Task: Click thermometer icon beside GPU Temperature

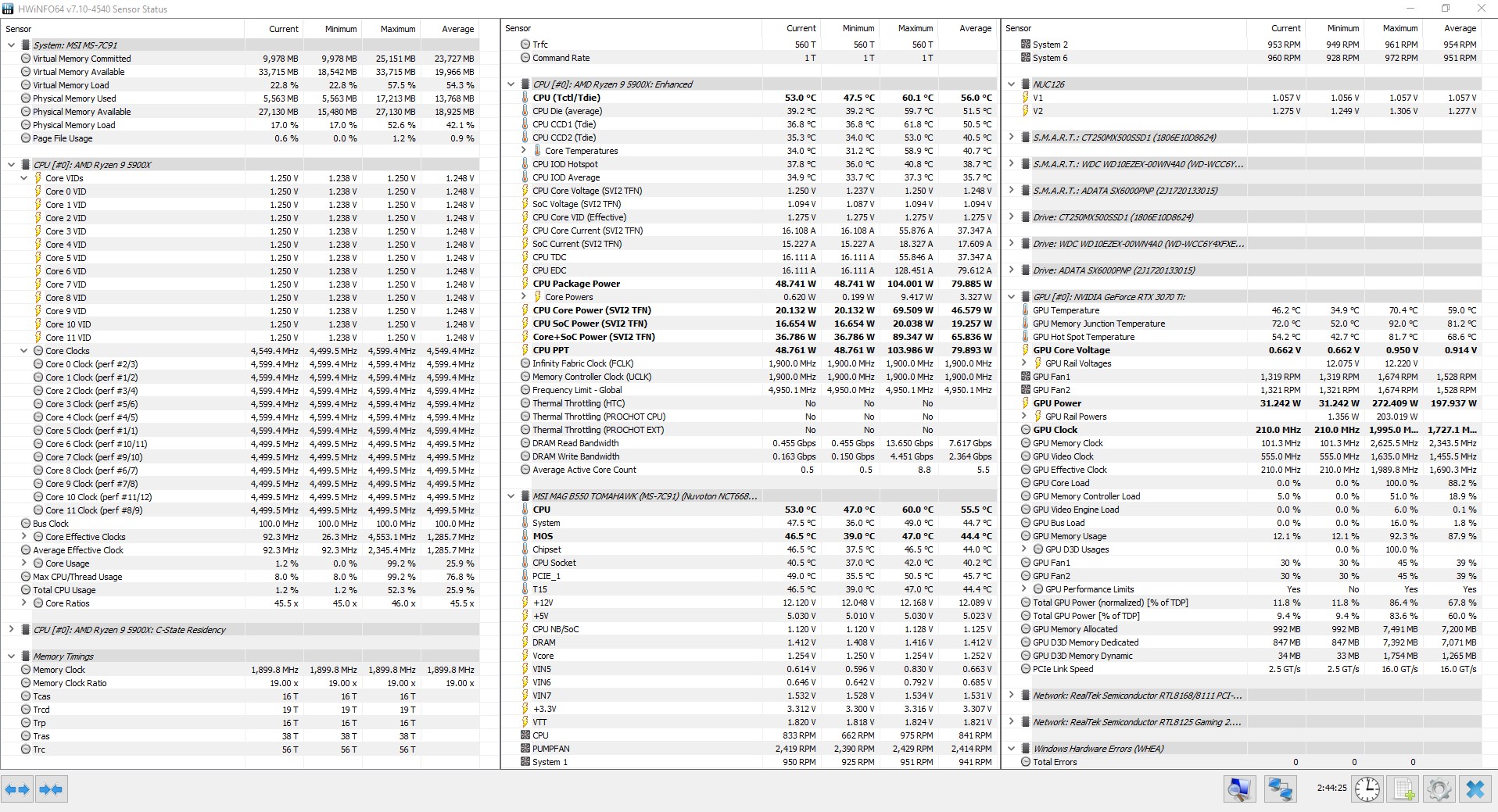Action: [x=1026, y=310]
